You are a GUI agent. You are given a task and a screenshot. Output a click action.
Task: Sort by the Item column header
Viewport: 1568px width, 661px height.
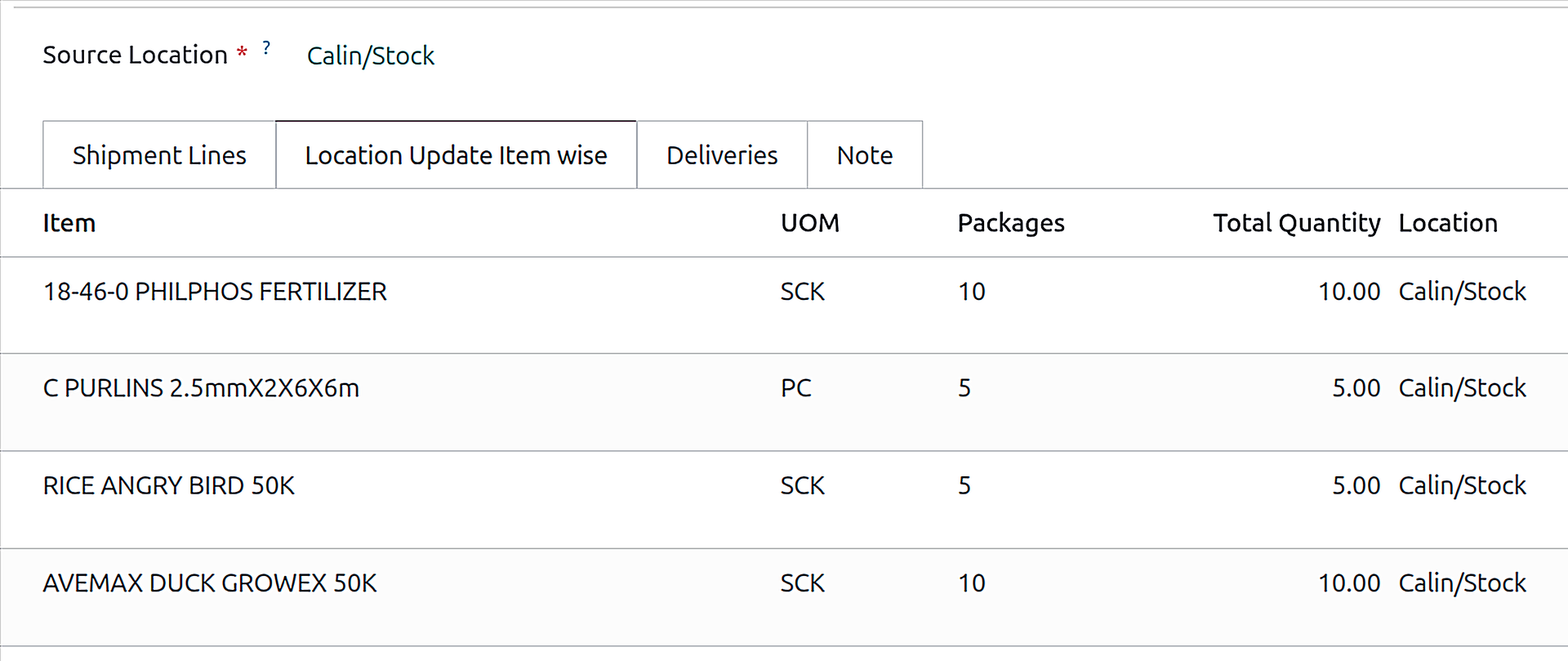coord(69,223)
